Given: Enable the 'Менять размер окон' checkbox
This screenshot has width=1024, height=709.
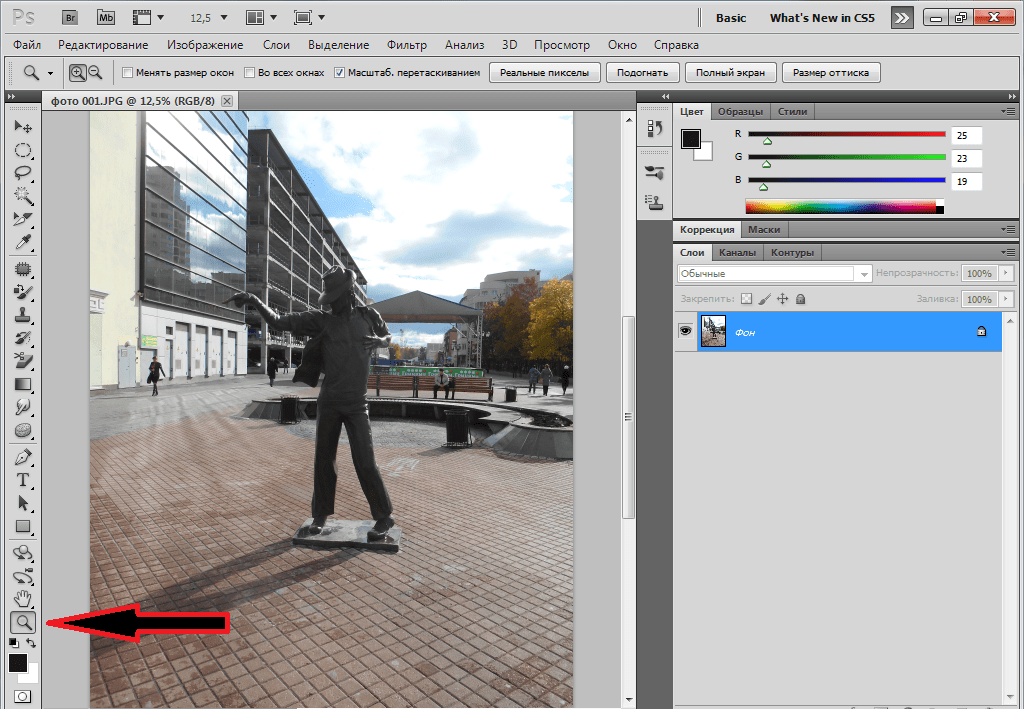Looking at the screenshot, I should (x=127, y=73).
